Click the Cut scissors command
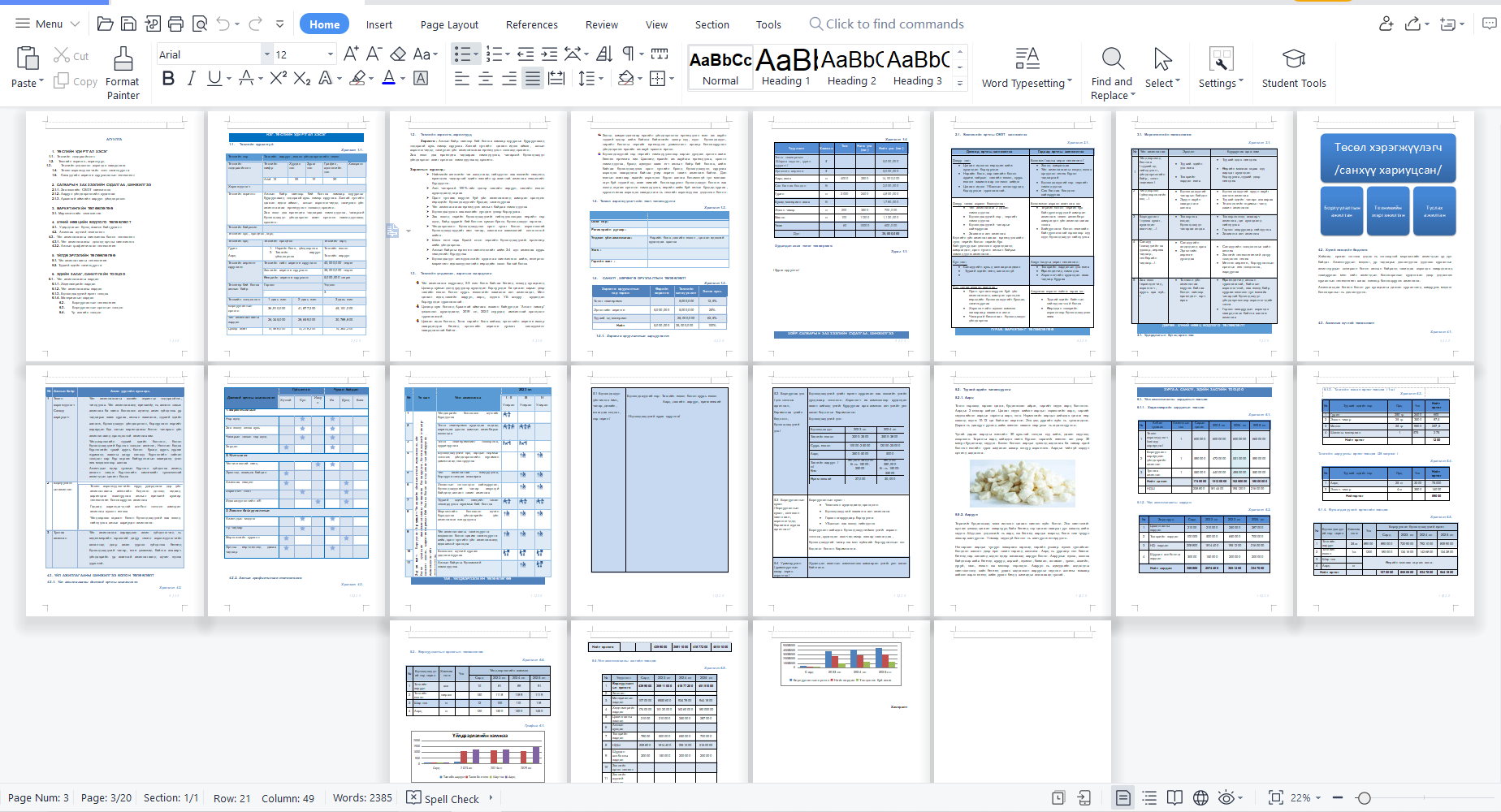The height and width of the screenshot is (812, 1501). click(x=71, y=55)
